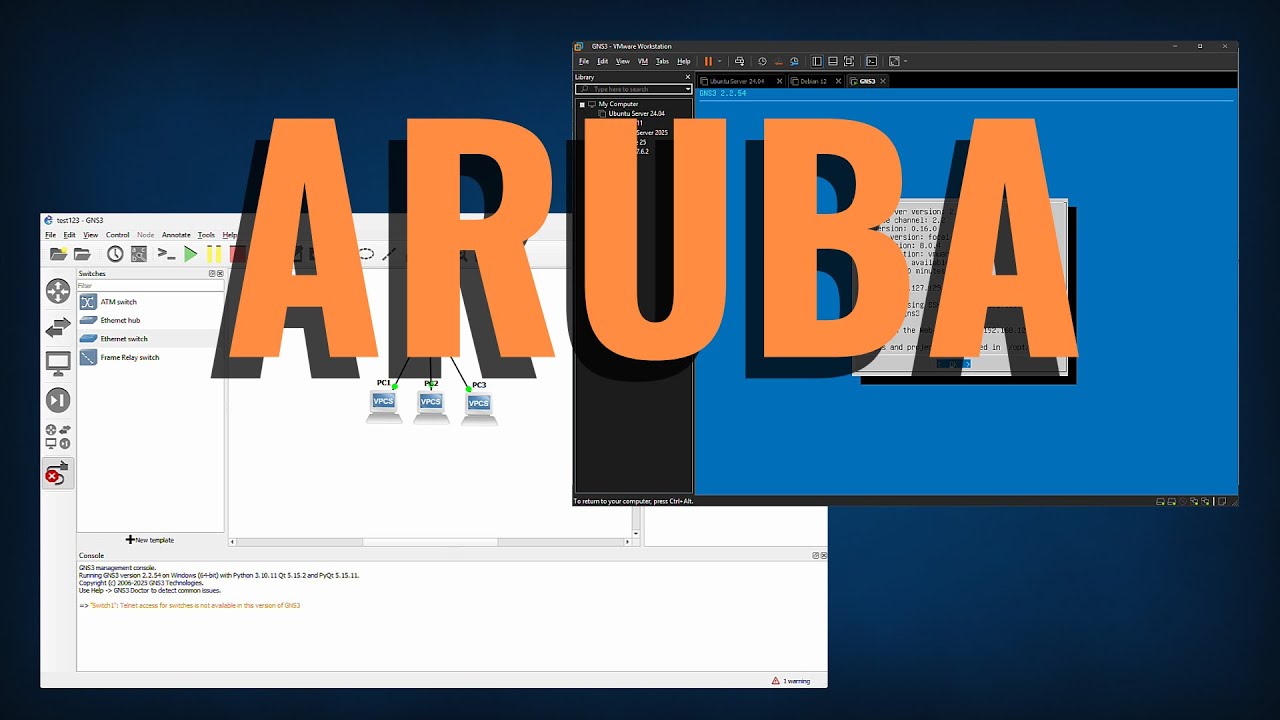The height and width of the screenshot is (720, 1280).
Task: Click the add a link cable icon
Action: pyautogui.click(x=58, y=473)
